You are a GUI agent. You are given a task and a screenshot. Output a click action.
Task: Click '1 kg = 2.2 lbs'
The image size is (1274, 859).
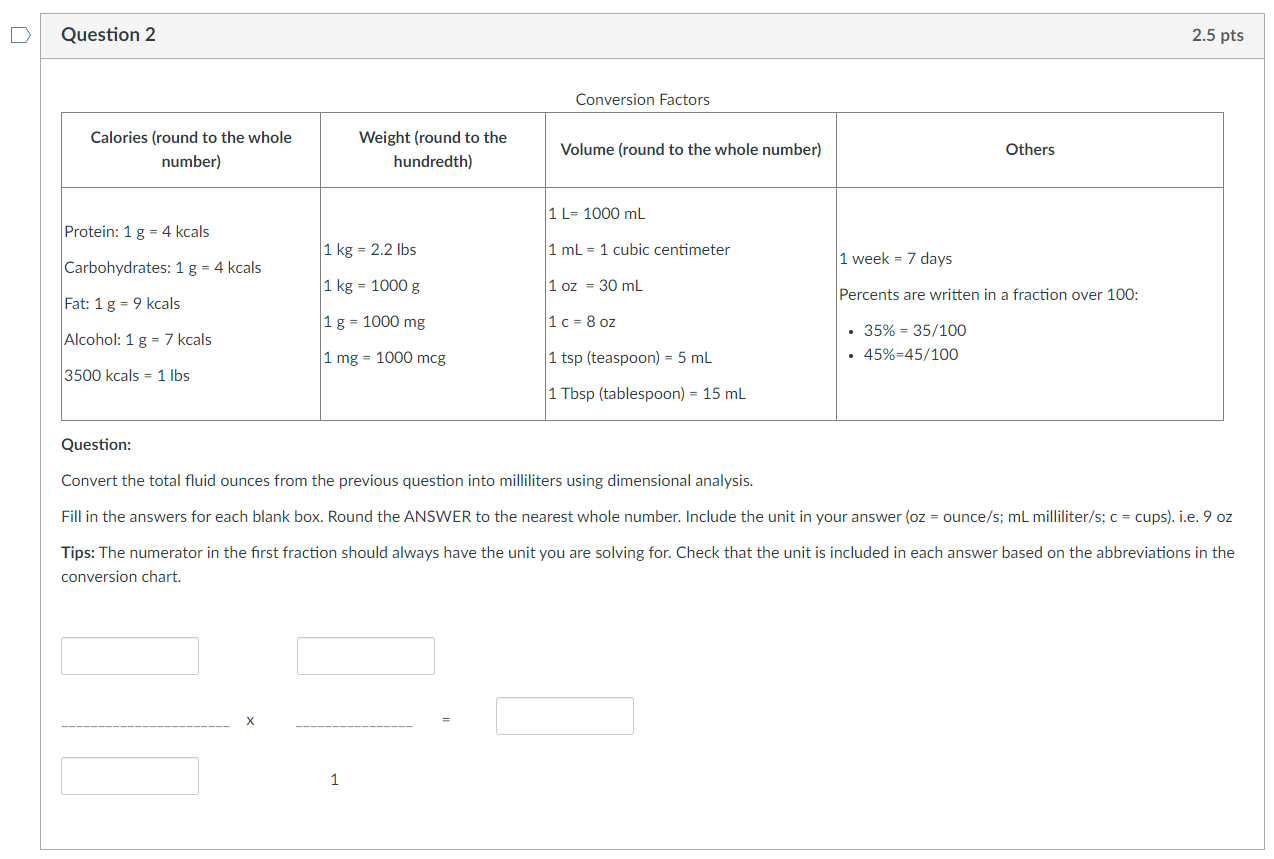click(x=370, y=250)
